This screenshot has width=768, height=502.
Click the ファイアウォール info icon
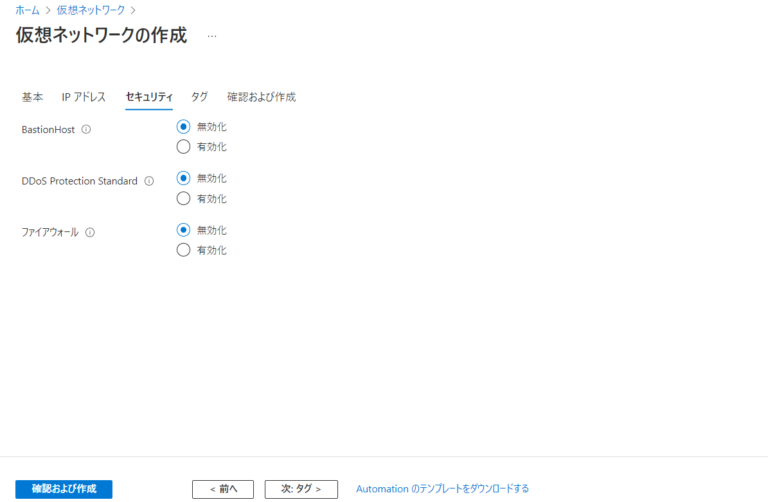pyautogui.click(x=90, y=233)
